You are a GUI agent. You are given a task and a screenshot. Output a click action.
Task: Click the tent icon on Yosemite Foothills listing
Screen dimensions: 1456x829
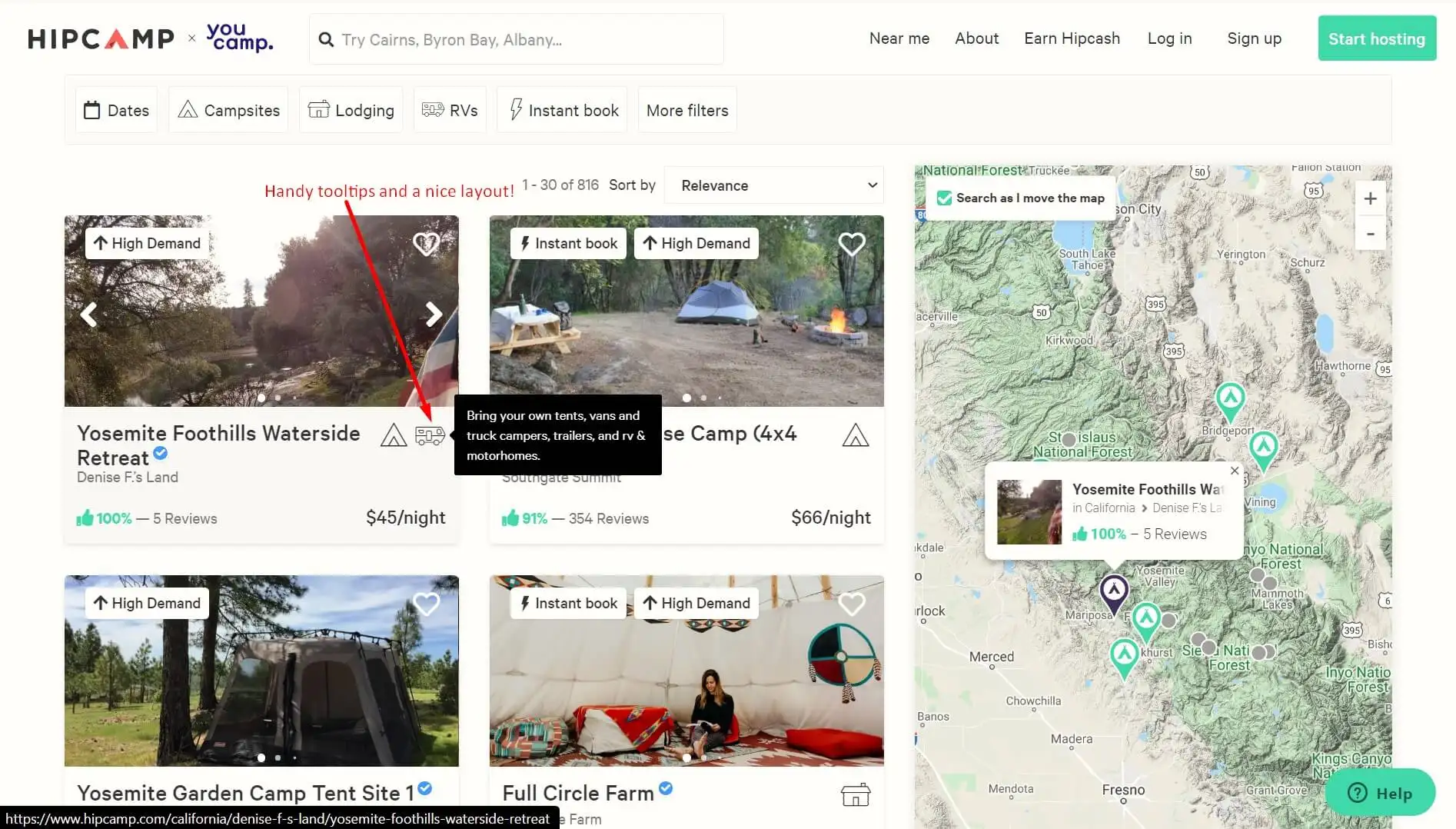point(394,435)
